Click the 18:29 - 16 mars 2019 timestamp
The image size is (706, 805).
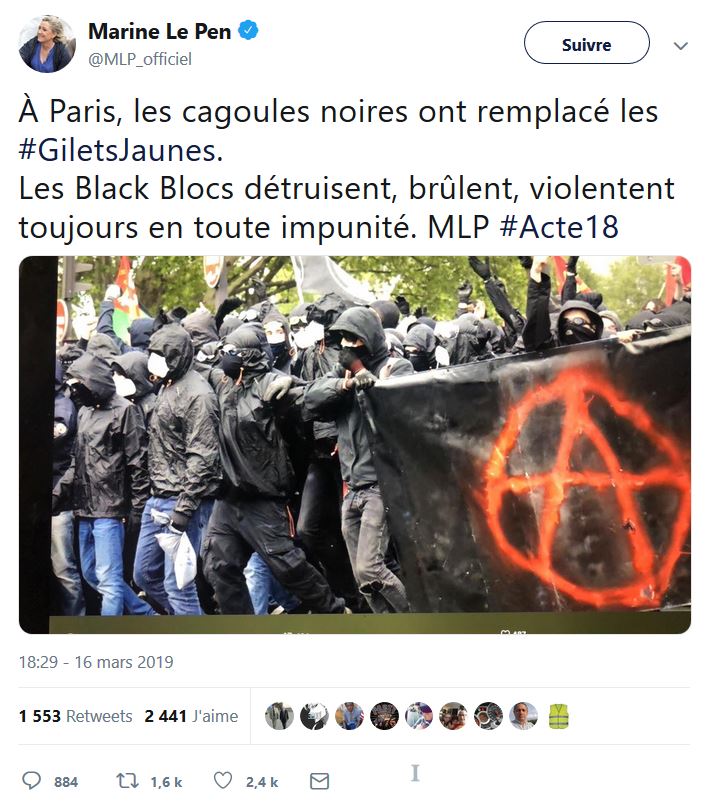[x=96, y=662]
